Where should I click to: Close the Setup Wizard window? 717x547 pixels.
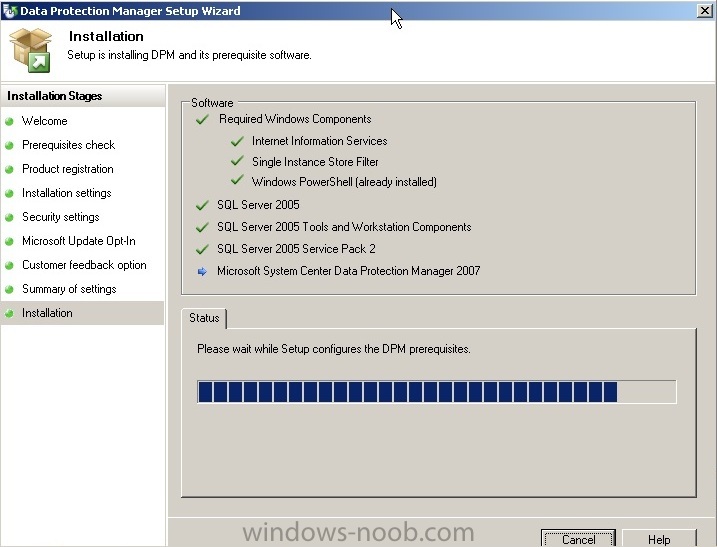click(705, 11)
